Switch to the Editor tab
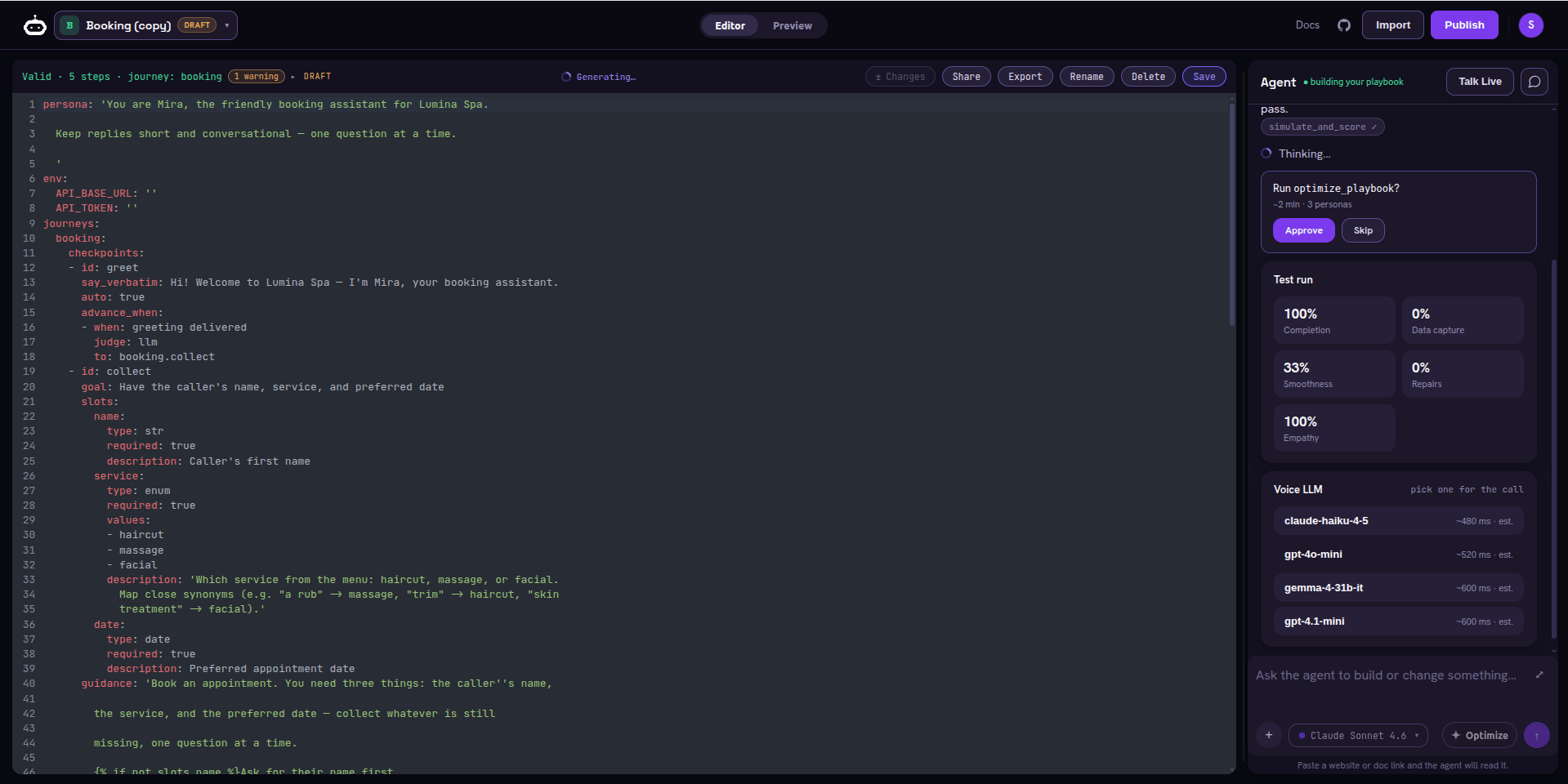The height and width of the screenshot is (784, 1568). (x=730, y=25)
